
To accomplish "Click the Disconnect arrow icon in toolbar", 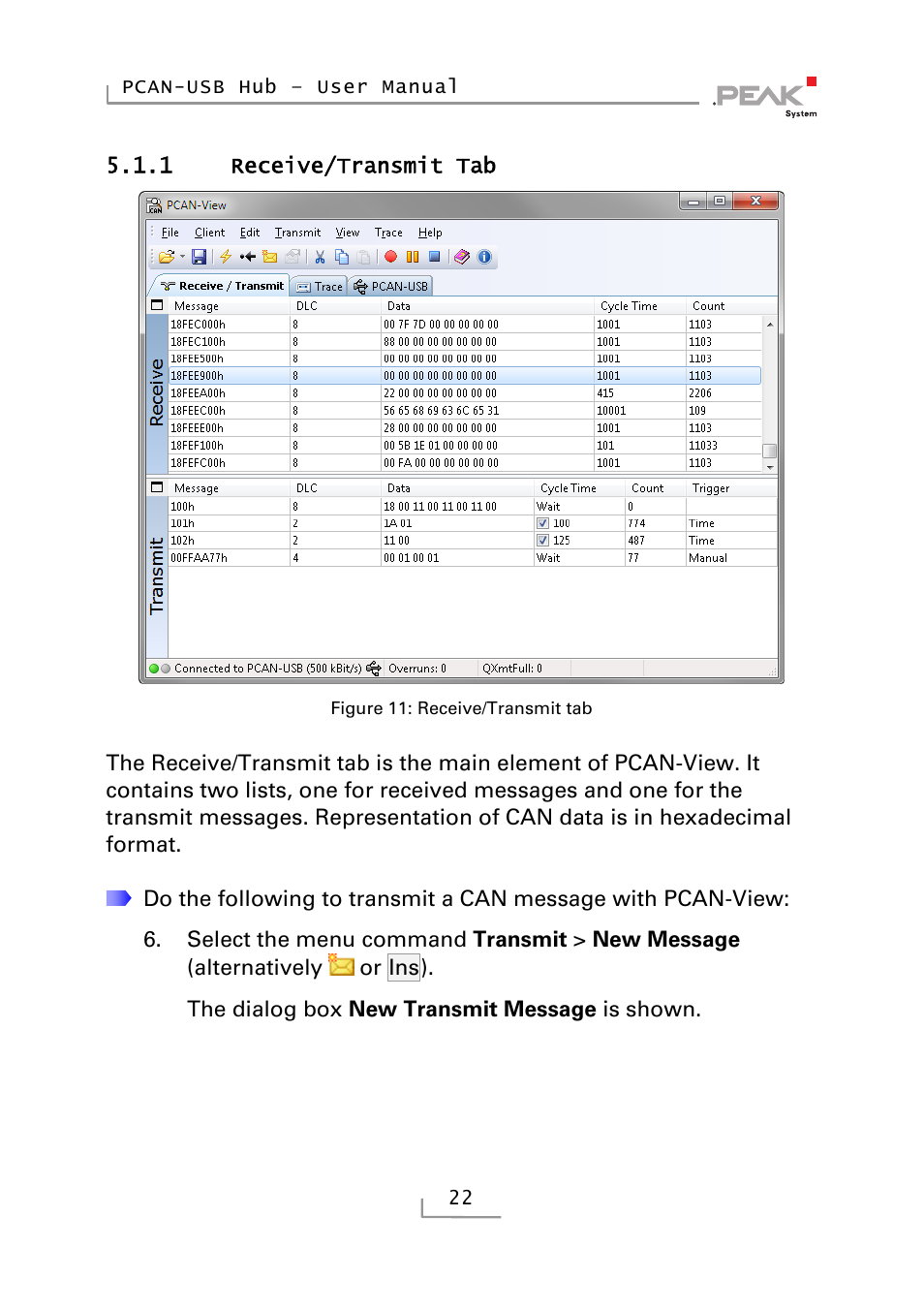I will [248, 258].
